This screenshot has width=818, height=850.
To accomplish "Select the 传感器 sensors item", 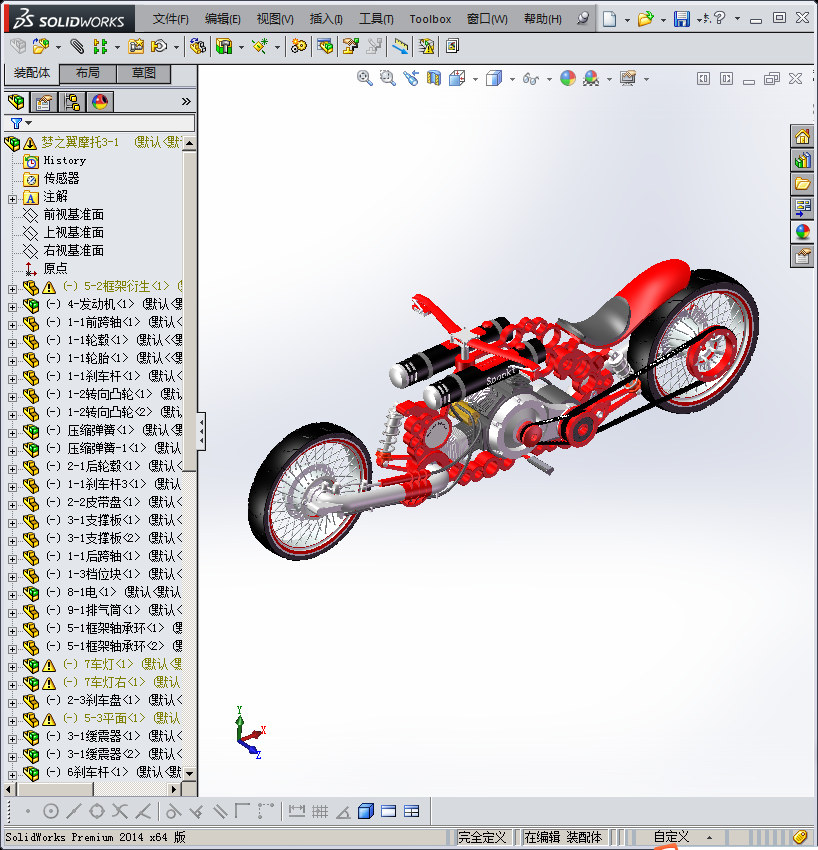I will tap(61, 178).
